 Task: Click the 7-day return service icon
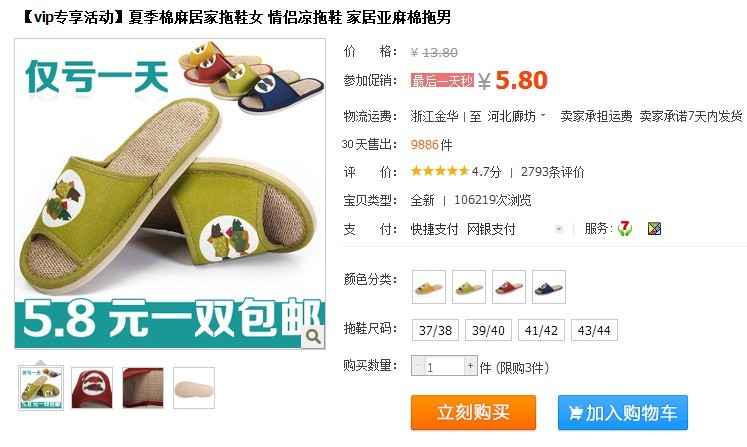coord(625,229)
